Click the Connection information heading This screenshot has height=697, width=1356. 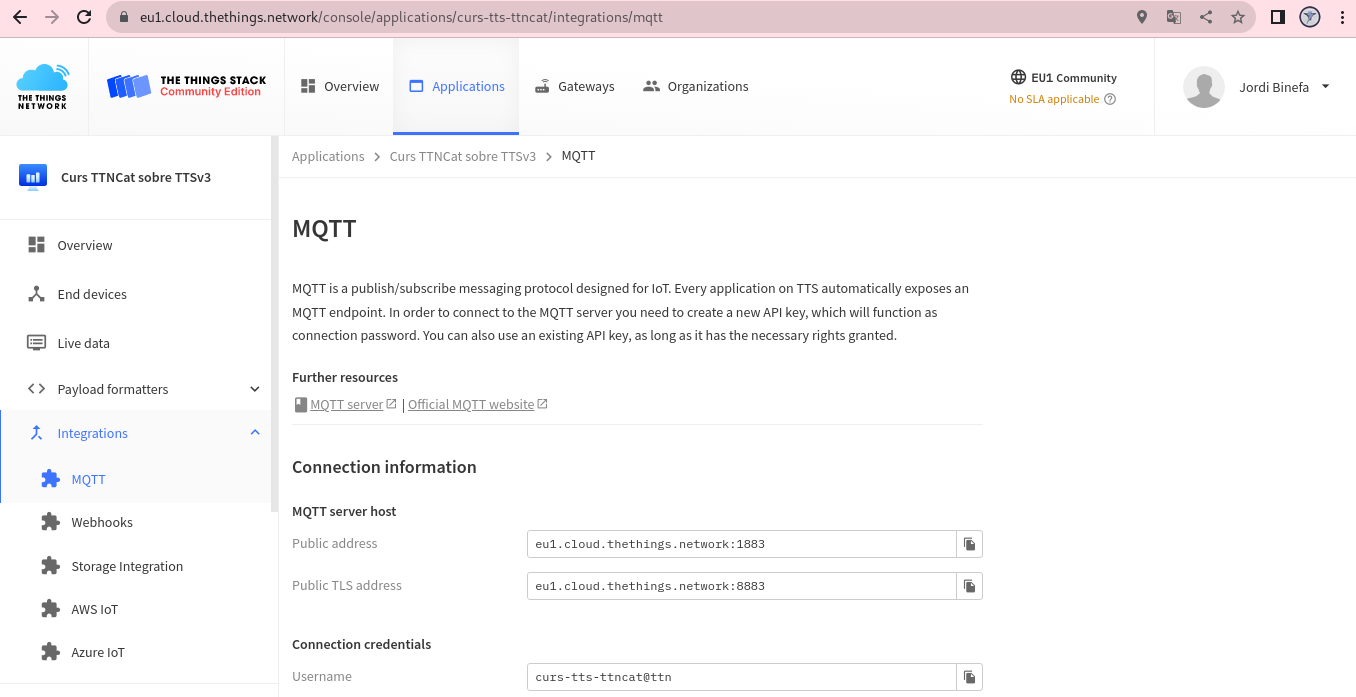click(x=384, y=467)
